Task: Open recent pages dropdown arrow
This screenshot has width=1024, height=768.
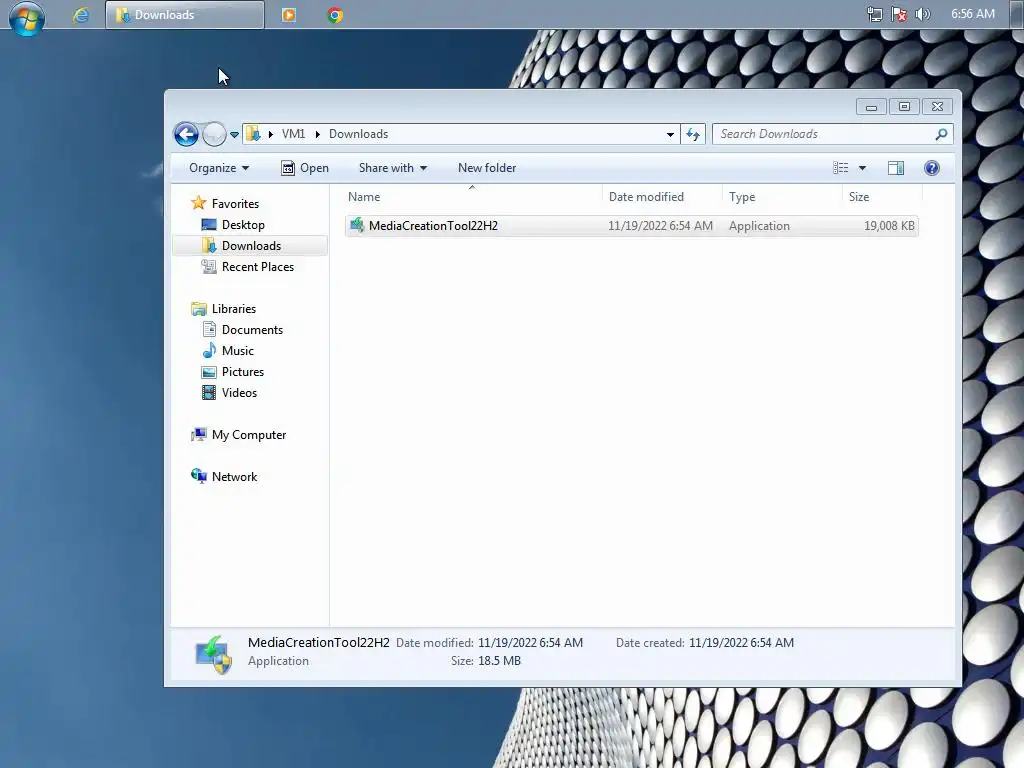Action: click(x=234, y=135)
